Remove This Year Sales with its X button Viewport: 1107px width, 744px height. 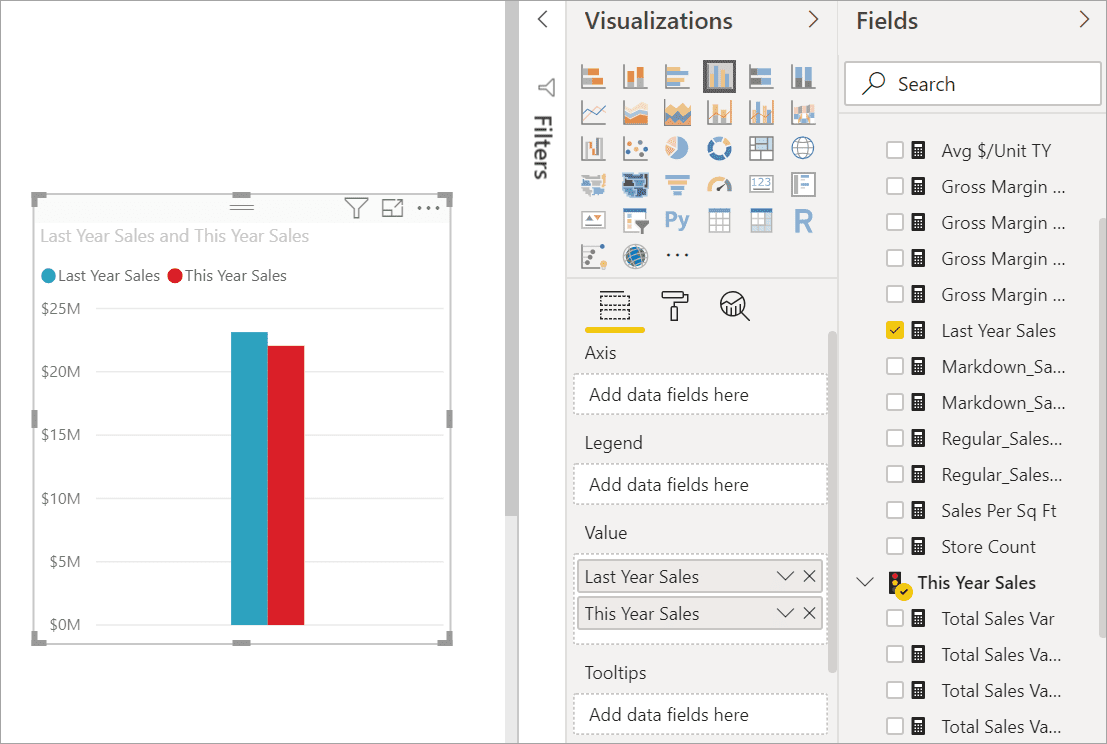tap(810, 613)
